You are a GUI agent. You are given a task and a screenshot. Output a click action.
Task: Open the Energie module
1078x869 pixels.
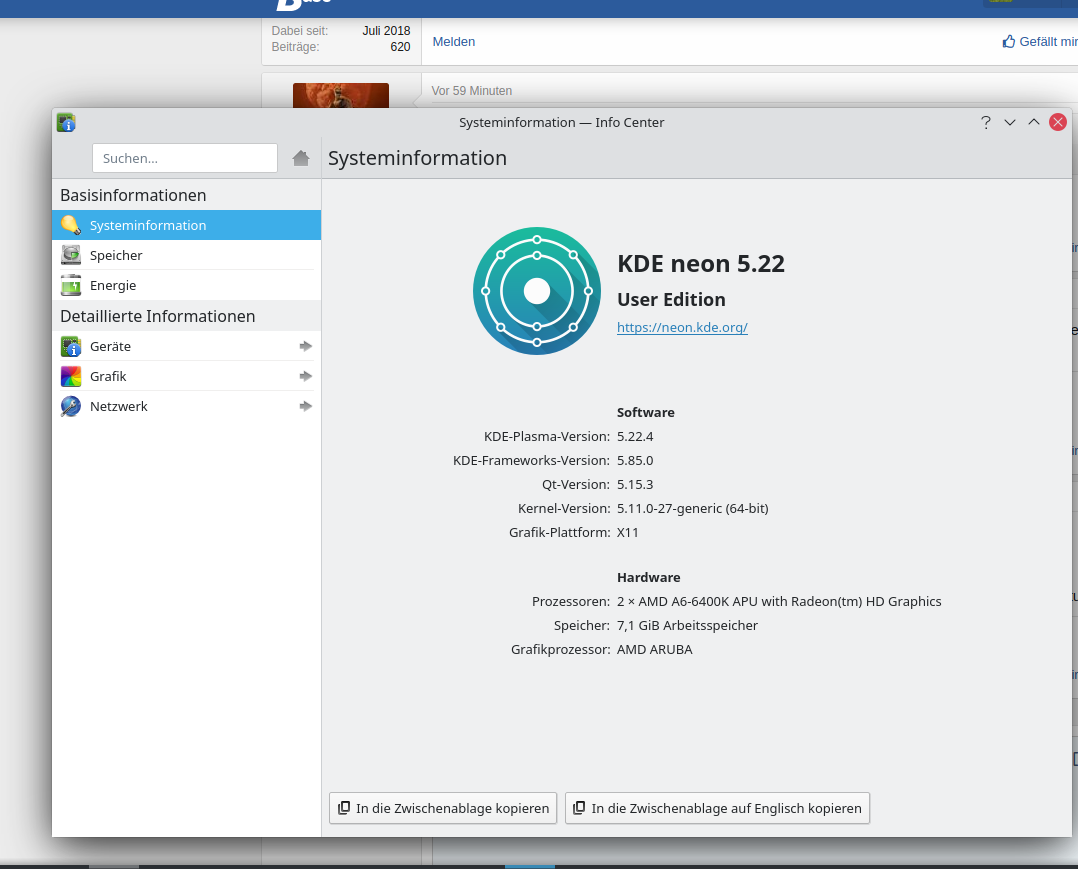pos(186,285)
